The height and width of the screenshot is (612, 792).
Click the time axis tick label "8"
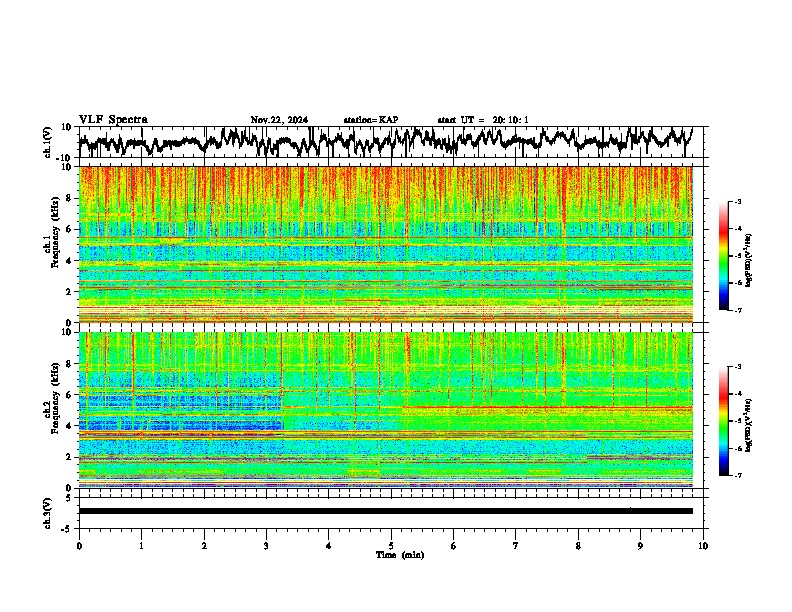[x=578, y=546]
